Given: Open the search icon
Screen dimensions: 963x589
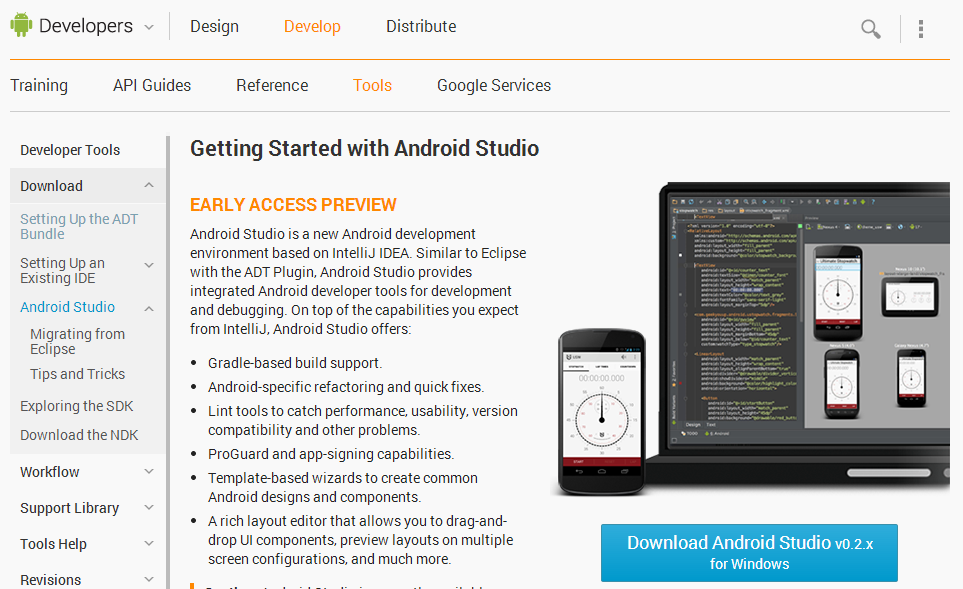Looking at the screenshot, I should (869, 29).
